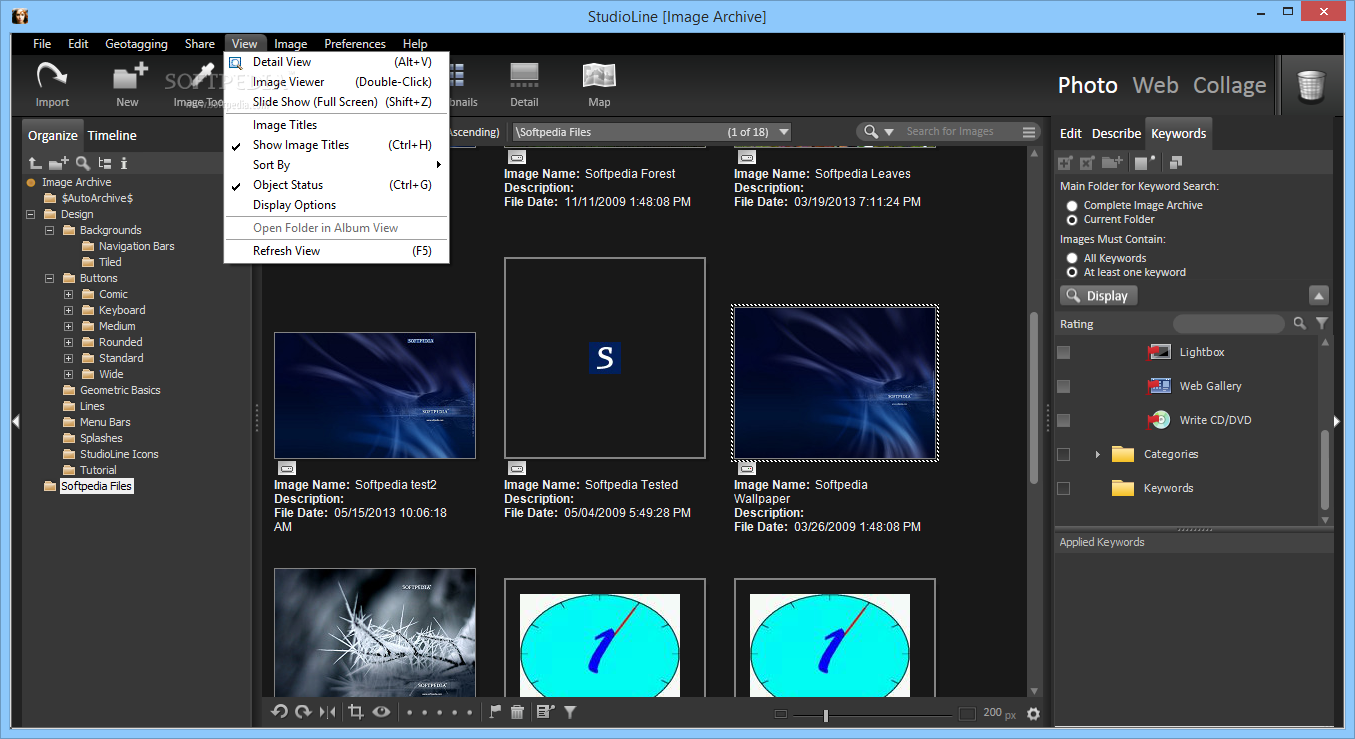Click the search magnifier beside Rating field
1355x739 pixels.
click(x=1299, y=324)
